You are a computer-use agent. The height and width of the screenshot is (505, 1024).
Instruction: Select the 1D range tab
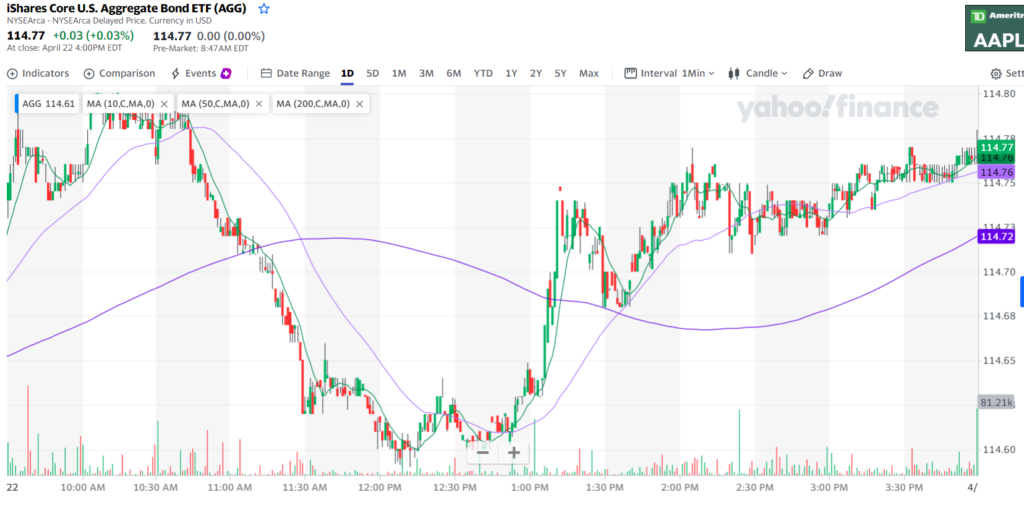pyautogui.click(x=347, y=73)
